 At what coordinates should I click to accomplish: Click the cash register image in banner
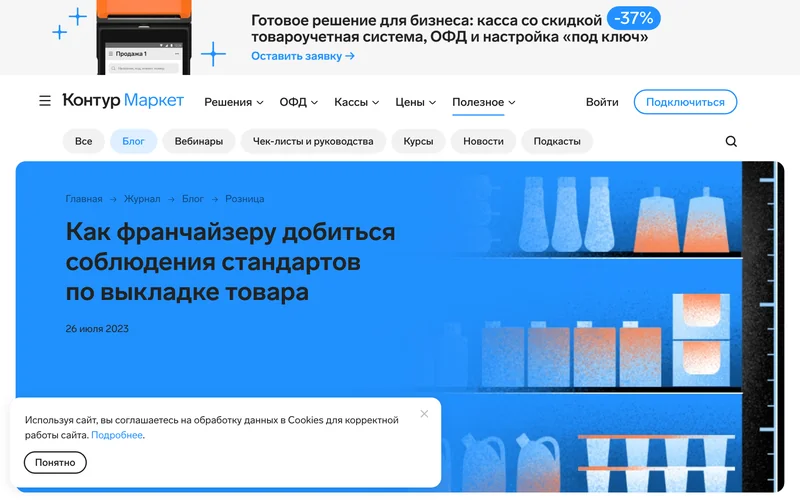(x=144, y=37)
